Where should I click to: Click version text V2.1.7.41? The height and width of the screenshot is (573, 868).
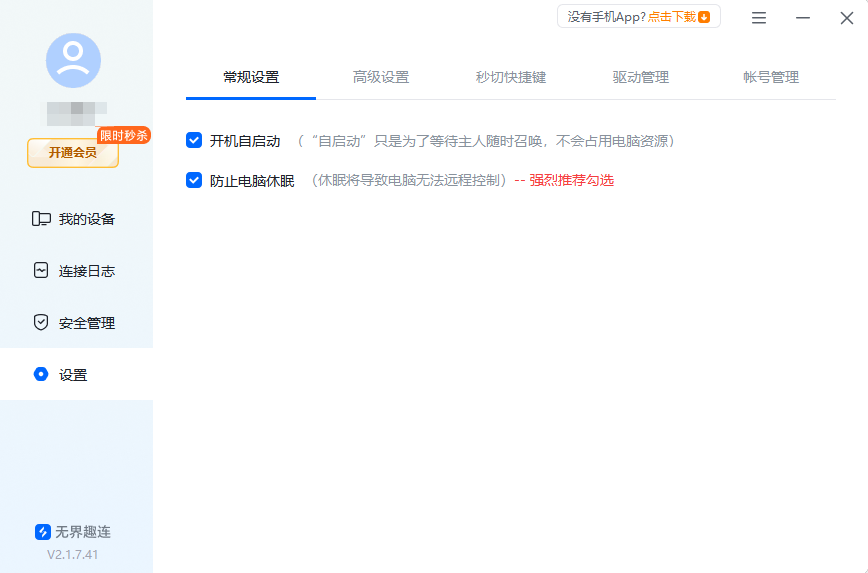pyautogui.click(x=73, y=555)
